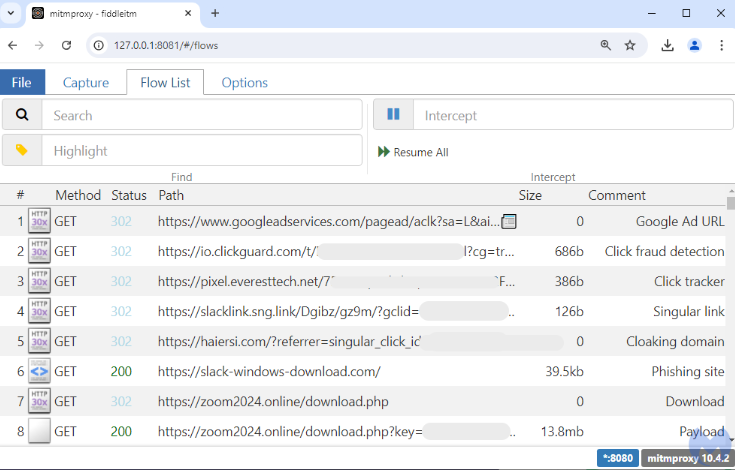Image resolution: width=735 pixels, height=470 pixels.
Task: Click the 30x redirect icon for slacklink flow
Action: (x=39, y=311)
